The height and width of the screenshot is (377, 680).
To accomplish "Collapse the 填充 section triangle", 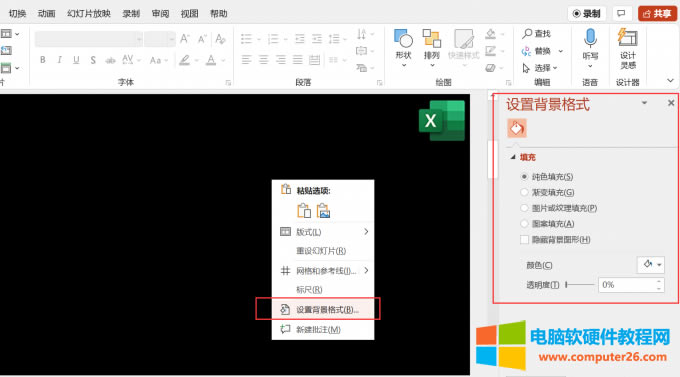I will coord(513,157).
